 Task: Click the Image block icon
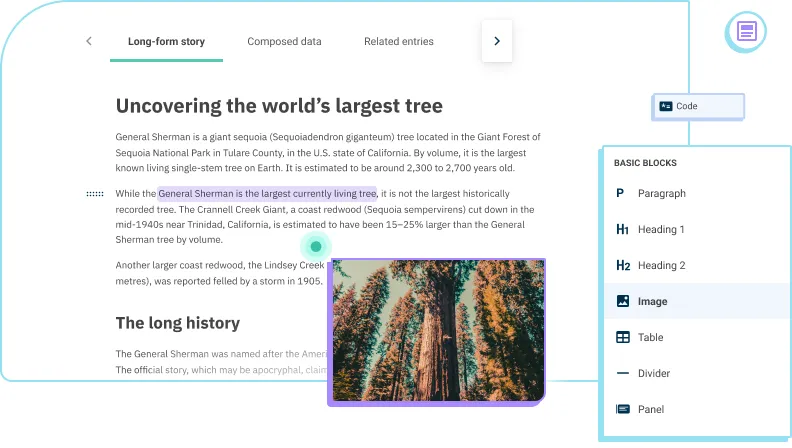[623, 301]
